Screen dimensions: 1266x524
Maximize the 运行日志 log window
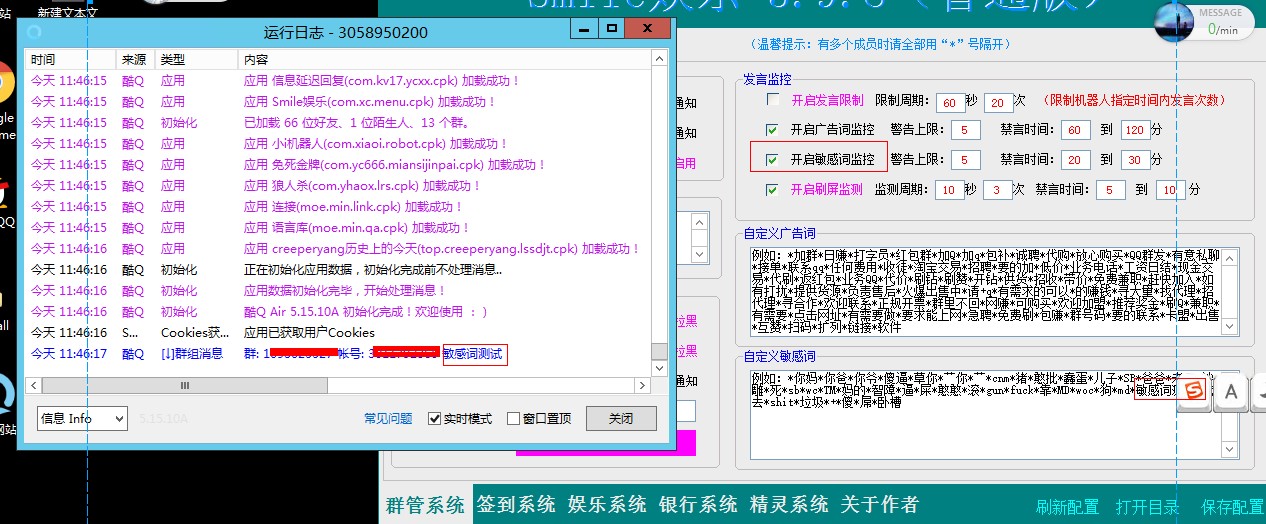(611, 30)
